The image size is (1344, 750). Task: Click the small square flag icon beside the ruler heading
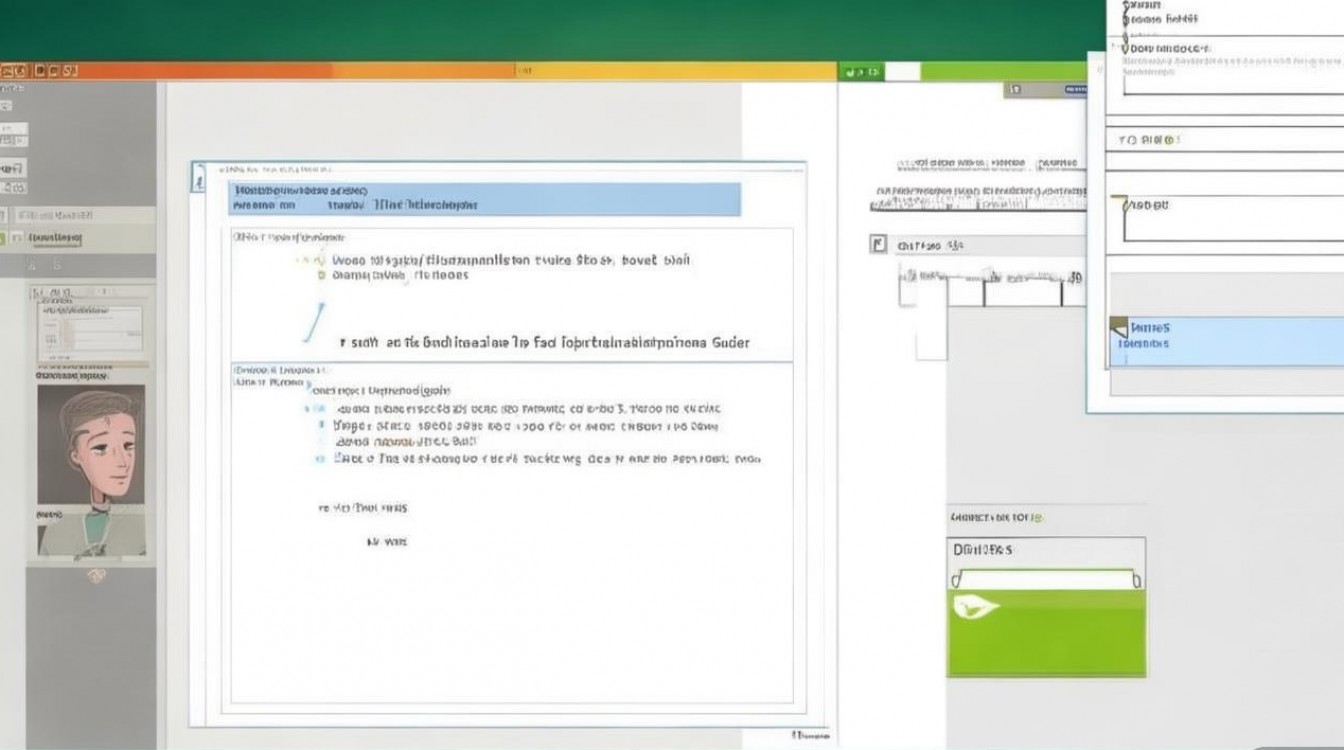[879, 244]
